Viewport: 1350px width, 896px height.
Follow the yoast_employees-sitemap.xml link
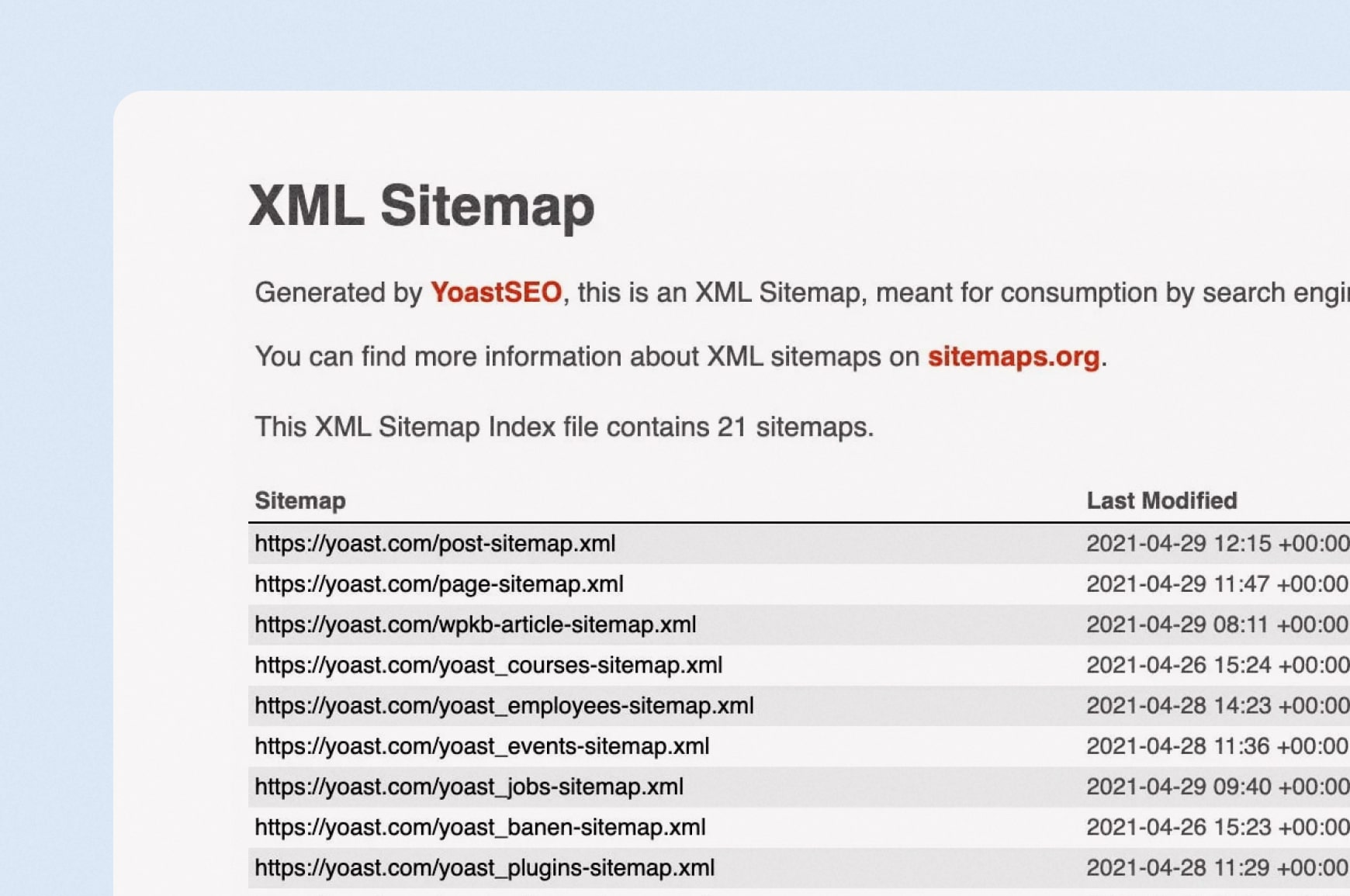point(504,706)
